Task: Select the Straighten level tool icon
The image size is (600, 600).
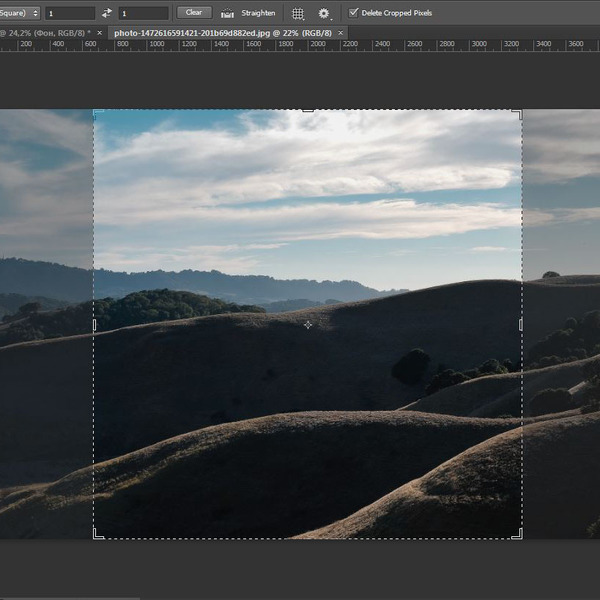Action: click(227, 13)
